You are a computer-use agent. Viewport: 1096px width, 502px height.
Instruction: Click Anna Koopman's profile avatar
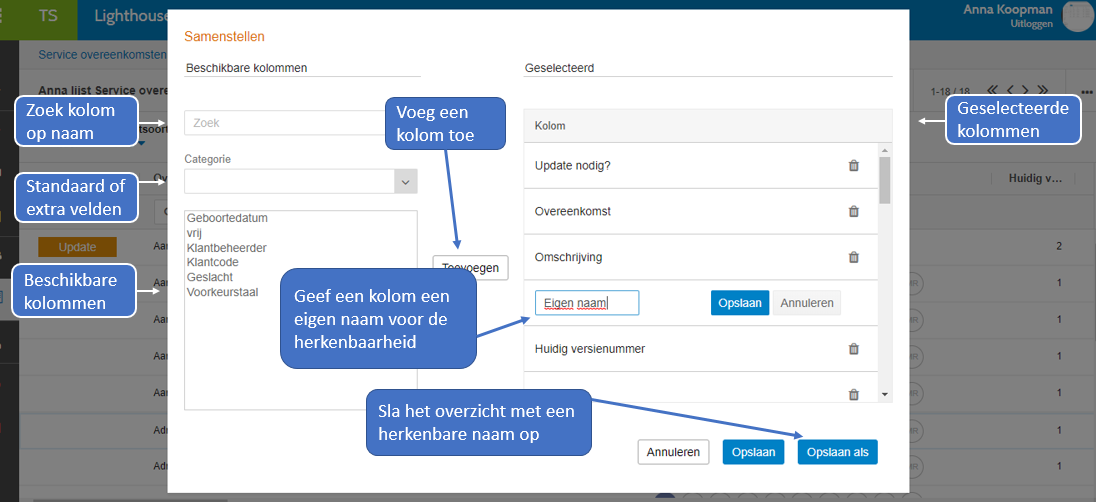click(x=1078, y=16)
